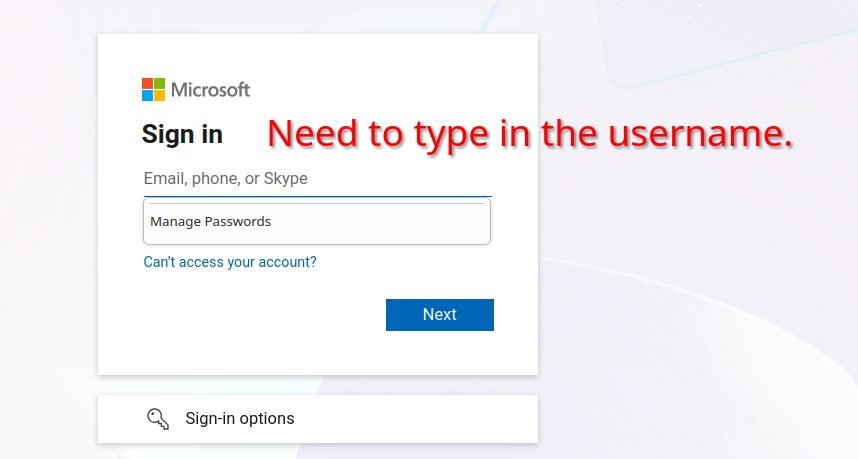Click blank space right of Sign-in options label
Screen dimensions: 858x459
point(420,418)
